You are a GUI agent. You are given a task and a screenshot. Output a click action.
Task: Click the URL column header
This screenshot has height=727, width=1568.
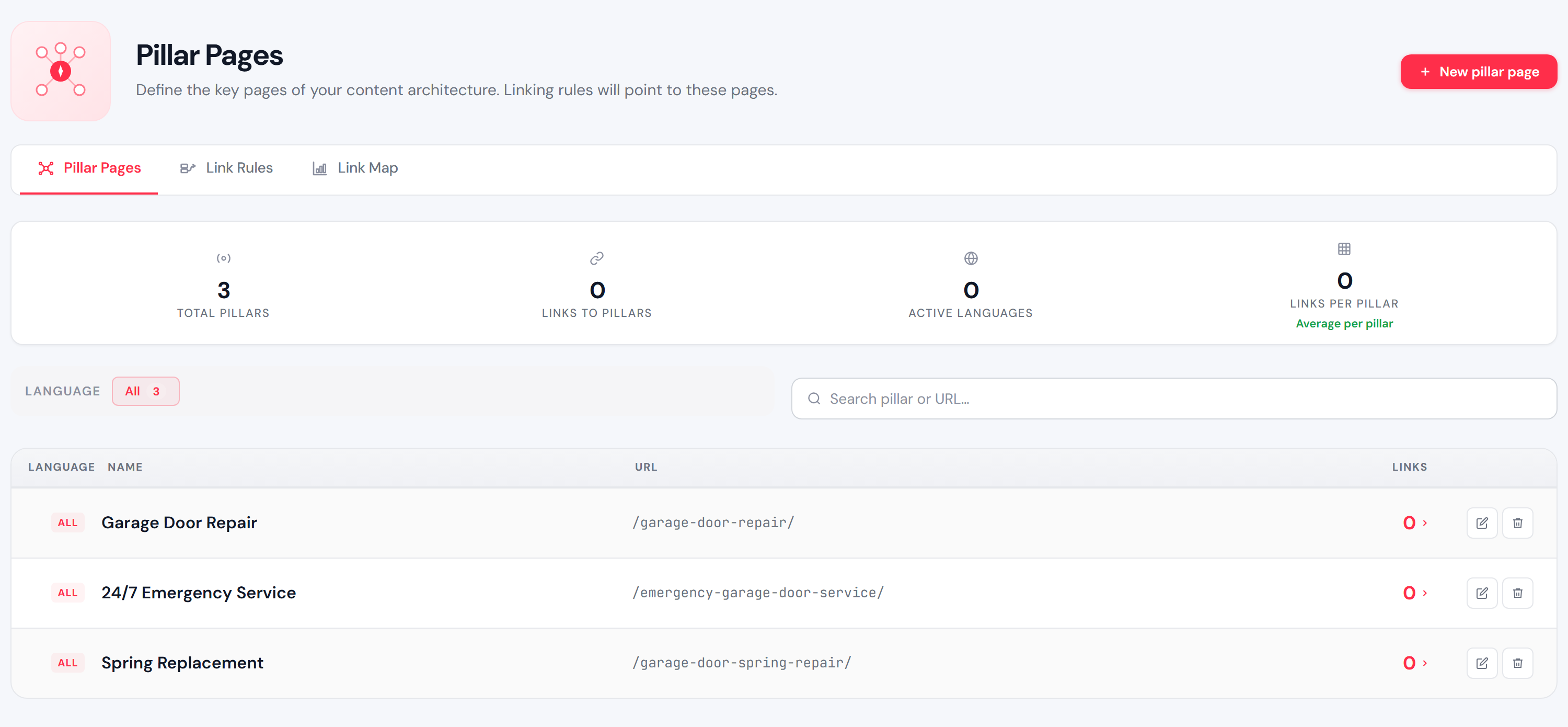click(646, 467)
